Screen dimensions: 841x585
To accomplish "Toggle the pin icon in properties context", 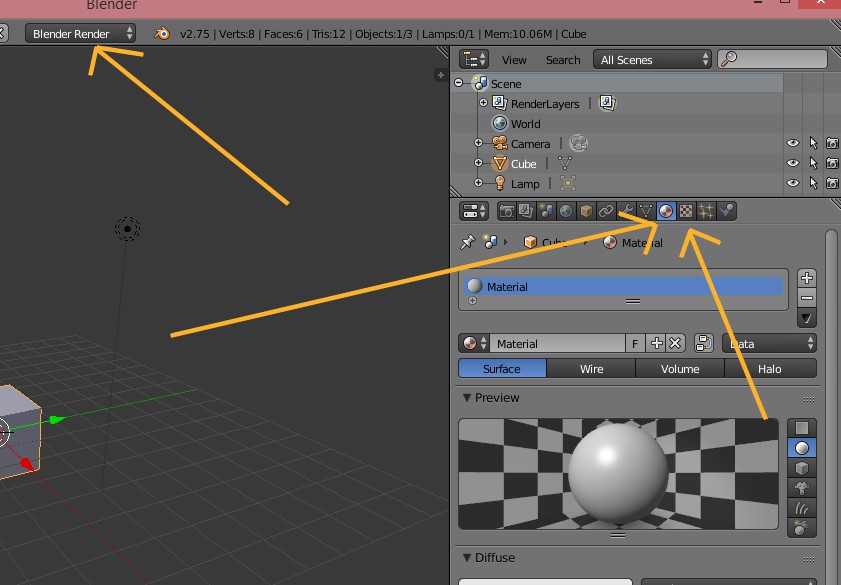I will pyautogui.click(x=467, y=242).
